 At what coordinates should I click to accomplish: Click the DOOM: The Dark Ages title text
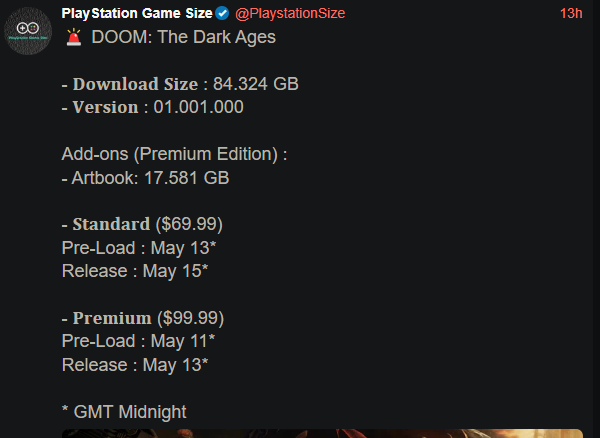tap(184, 37)
